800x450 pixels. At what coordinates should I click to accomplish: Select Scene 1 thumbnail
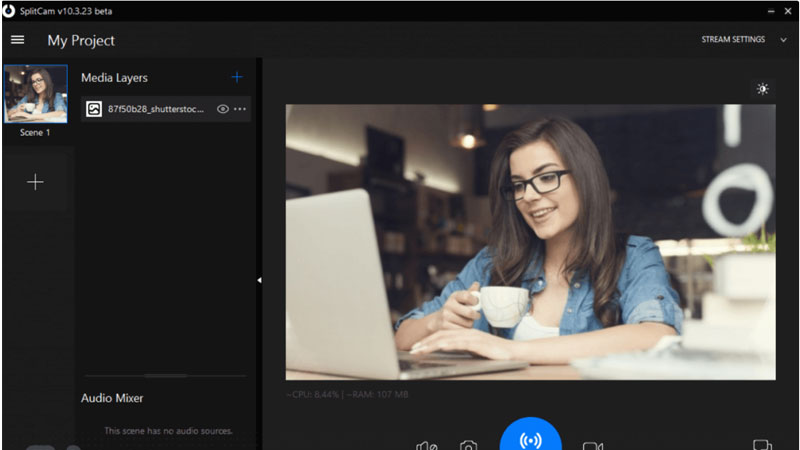pyautogui.click(x=36, y=94)
